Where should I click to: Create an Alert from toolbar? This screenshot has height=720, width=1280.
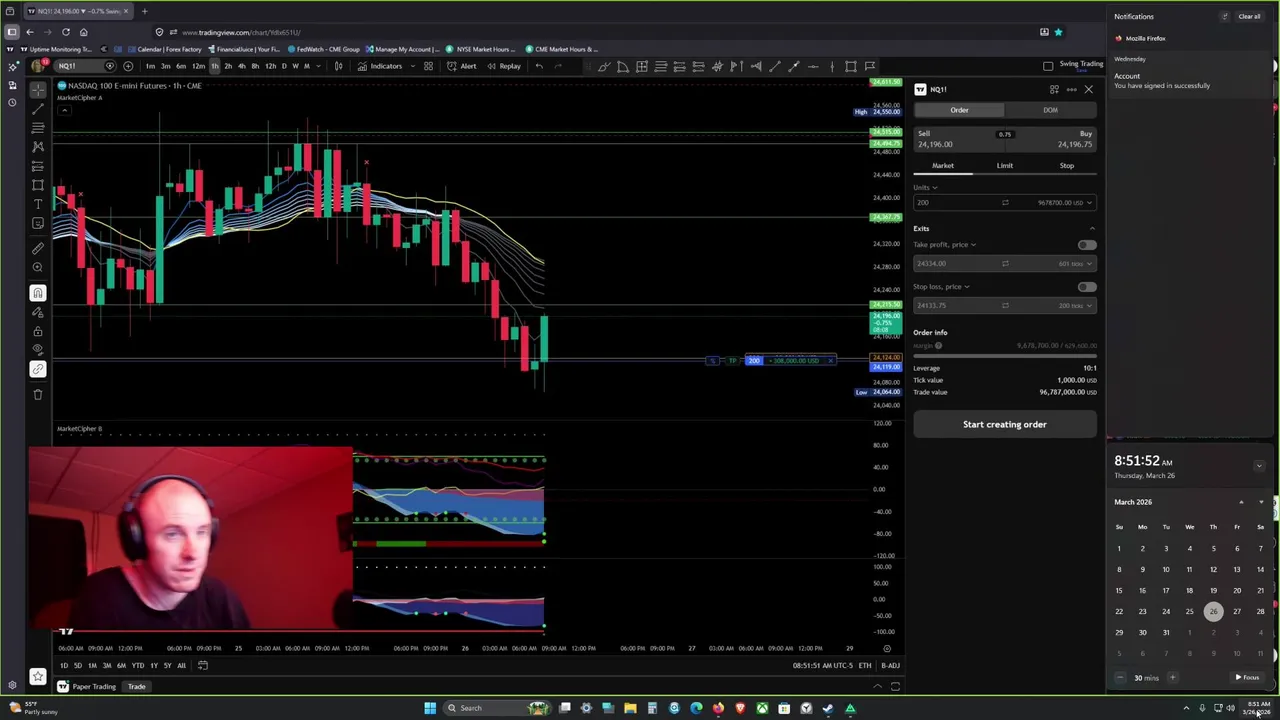pos(462,66)
